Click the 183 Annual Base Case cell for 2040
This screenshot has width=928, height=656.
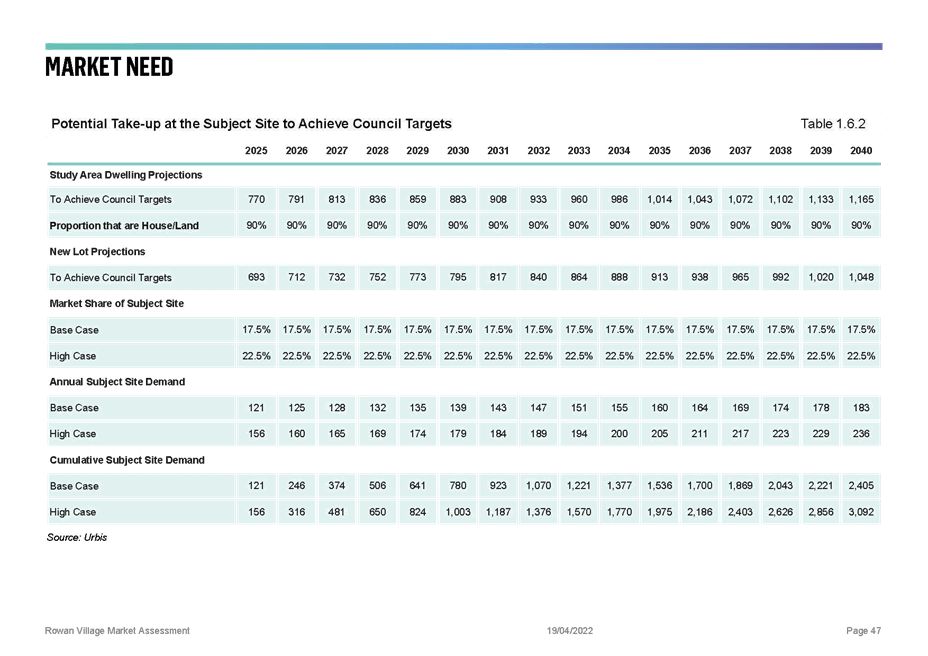(861, 408)
